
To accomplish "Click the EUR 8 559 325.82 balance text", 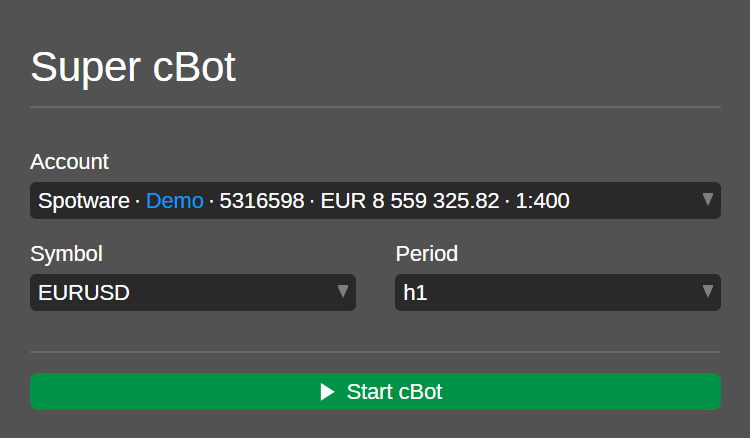I will click(x=410, y=201).
